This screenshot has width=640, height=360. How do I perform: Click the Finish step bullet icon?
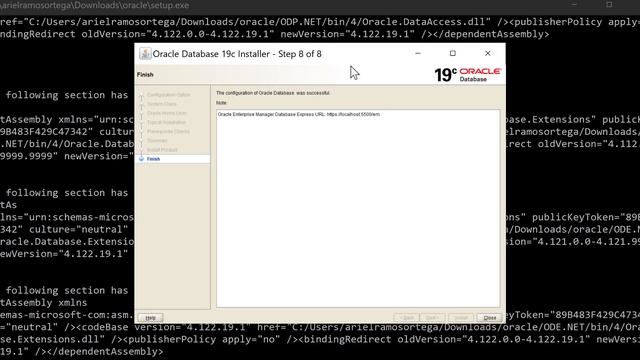(x=141, y=159)
